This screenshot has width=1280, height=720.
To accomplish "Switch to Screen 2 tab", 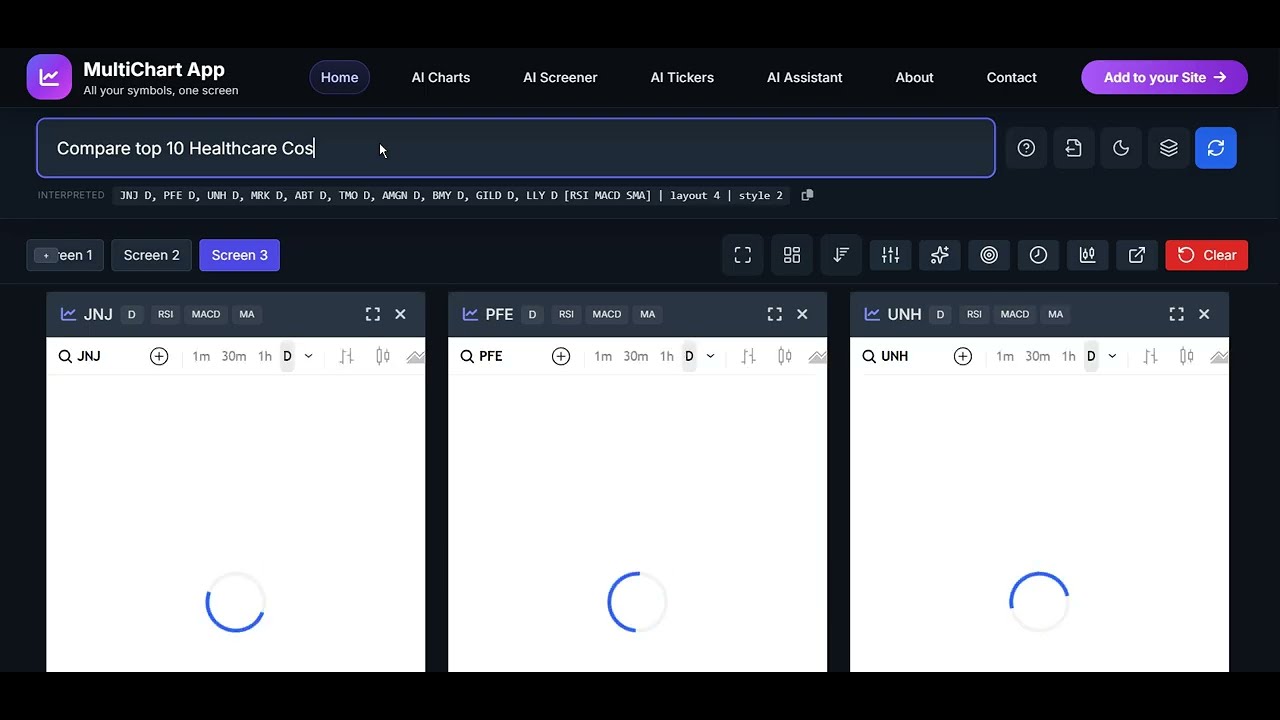I will coord(152,255).
